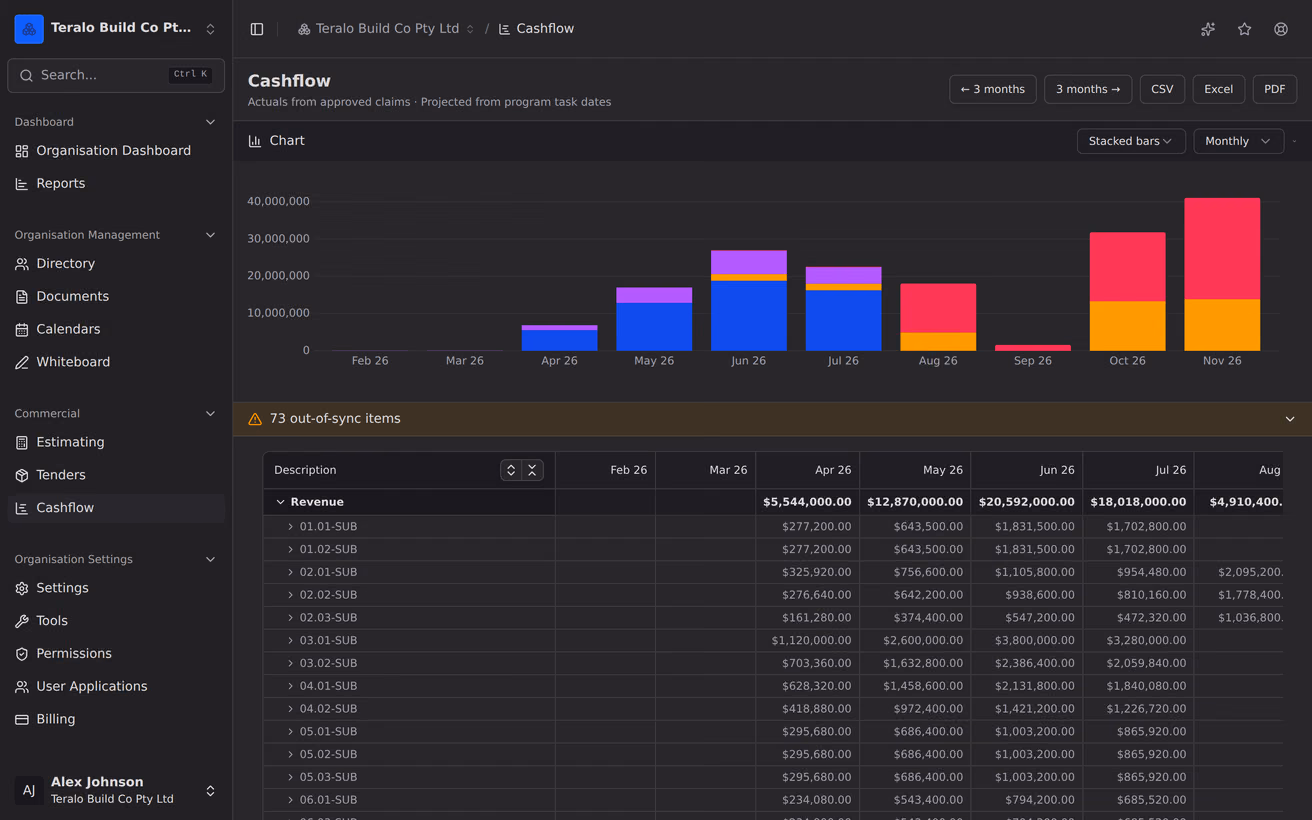The height and width of the screenshot is (820, 1312).
Task: Click the Search input field
Action: click(116, 75)
